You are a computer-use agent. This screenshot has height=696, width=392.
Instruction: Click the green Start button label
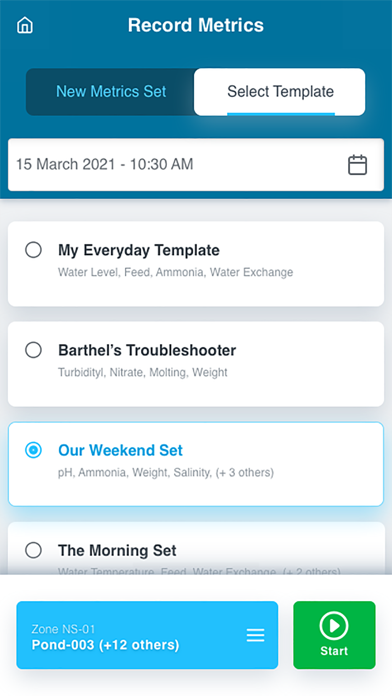pos(334,651)
